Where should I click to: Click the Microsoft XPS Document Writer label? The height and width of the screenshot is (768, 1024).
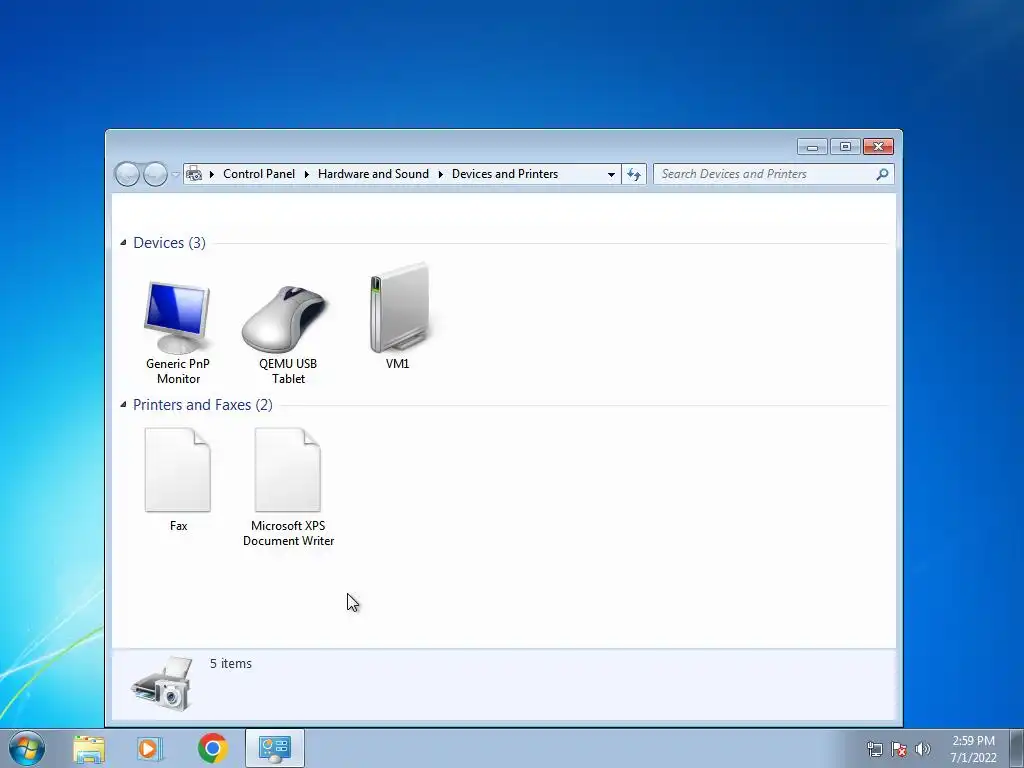point(288,533)
